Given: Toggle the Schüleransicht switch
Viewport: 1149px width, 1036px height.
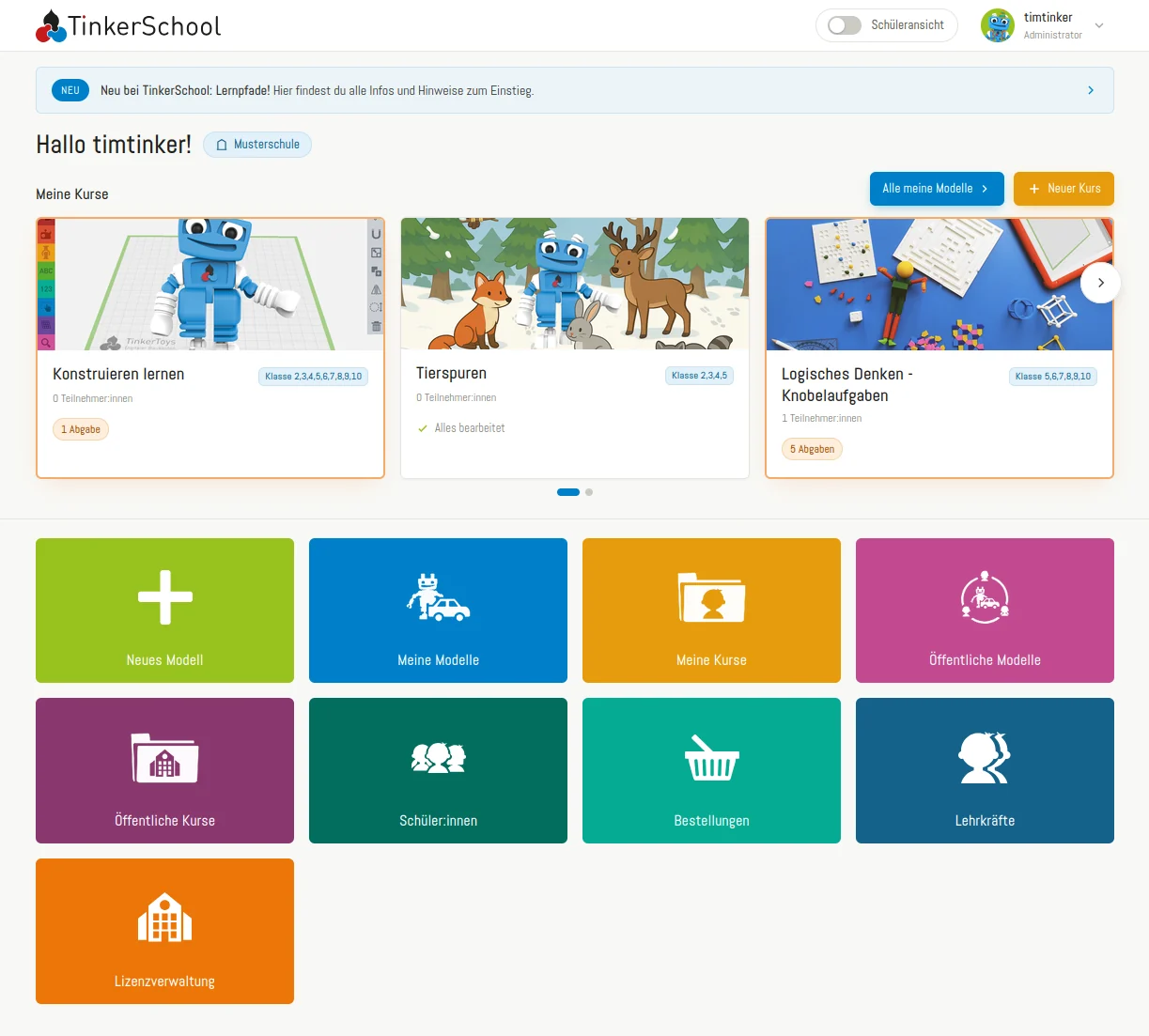Looking at the screenshot, I should click(845, 25).
